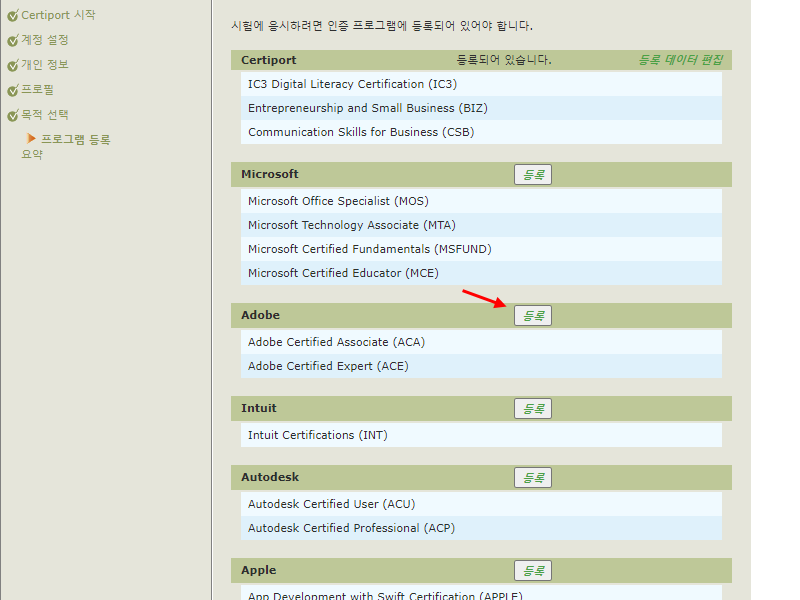Click the Apple section header title
800x600 pixels.
259,570
